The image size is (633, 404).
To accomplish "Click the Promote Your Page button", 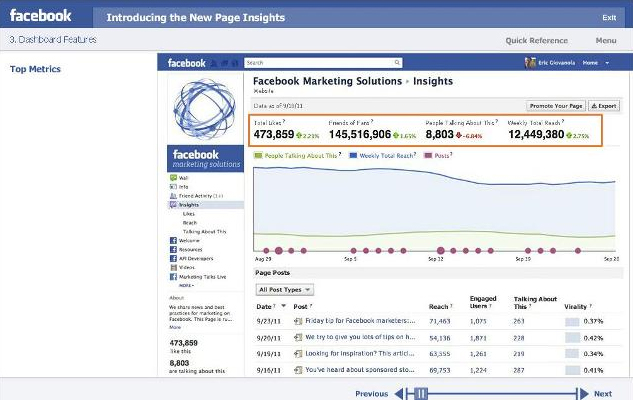I will tap(554, 105).
